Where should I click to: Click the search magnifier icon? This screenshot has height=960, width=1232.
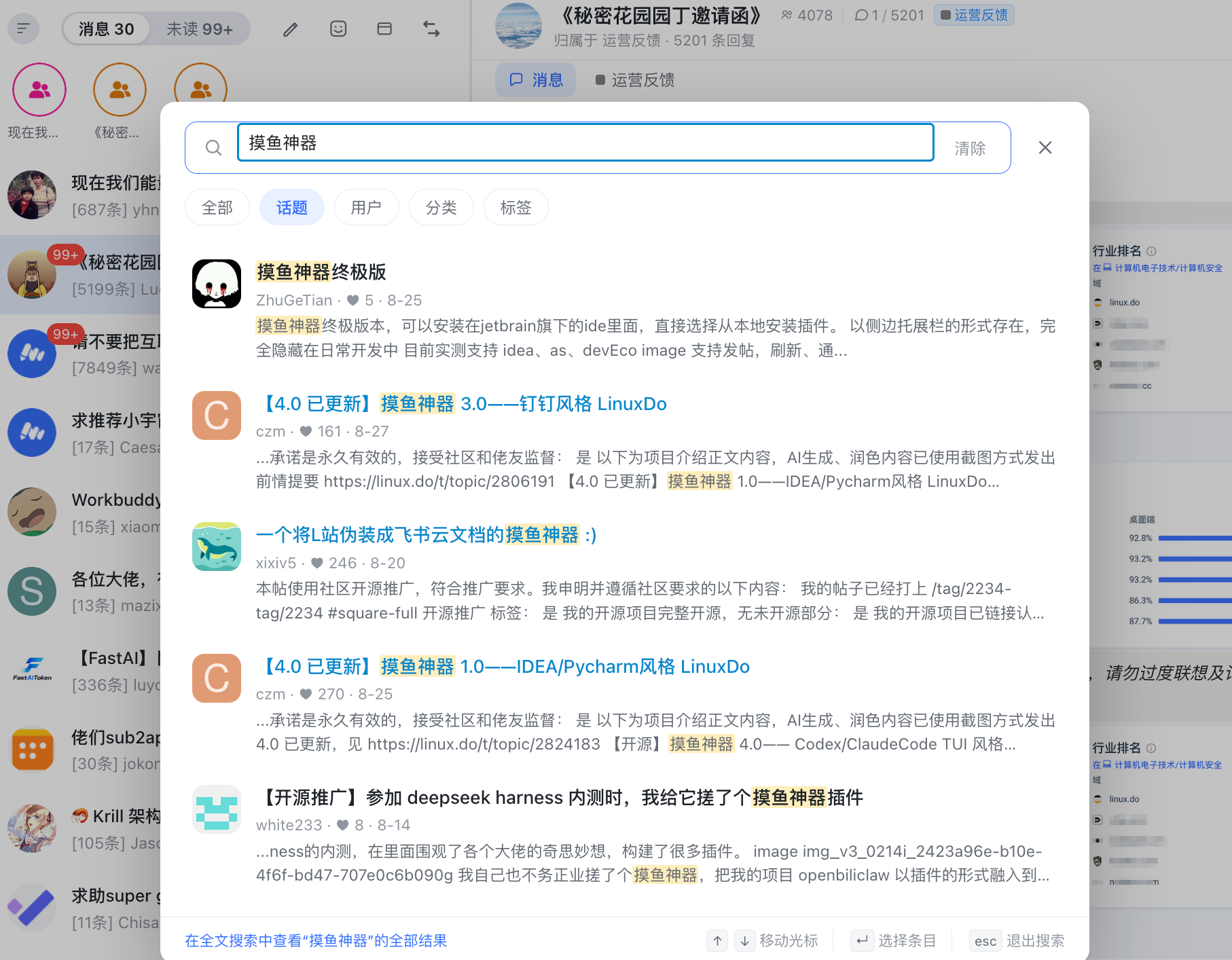click(x=213, y=147)
